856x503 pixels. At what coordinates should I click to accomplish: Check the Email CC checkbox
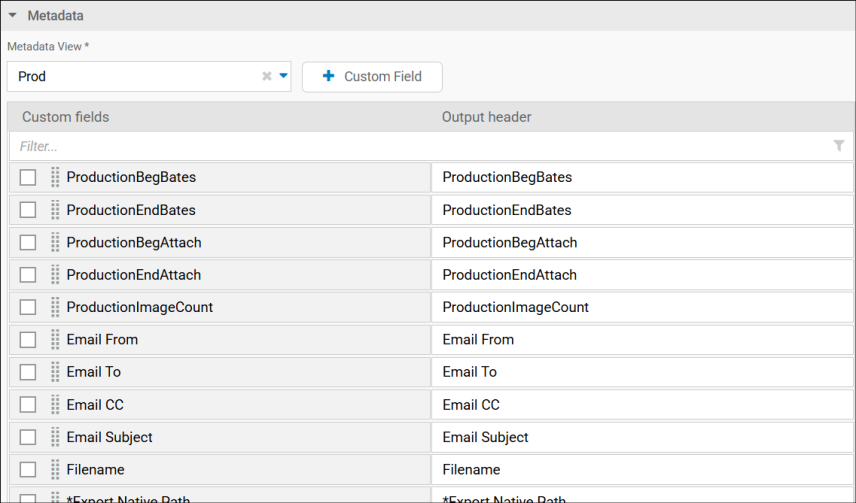coord(28,405)
